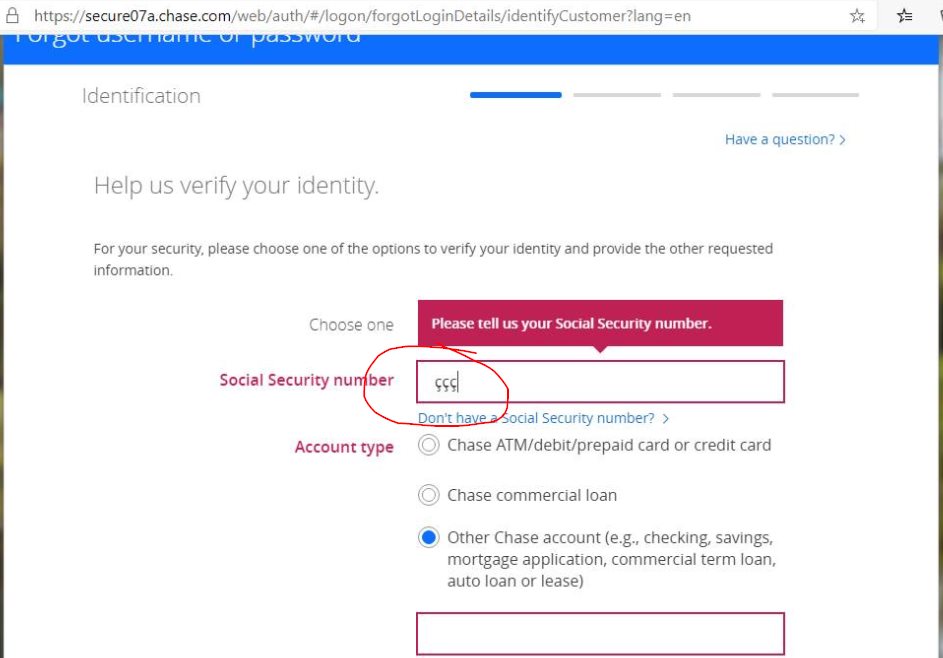Click the third progress step segment
The height and width of the screenshot is (658, 943).
715,94
